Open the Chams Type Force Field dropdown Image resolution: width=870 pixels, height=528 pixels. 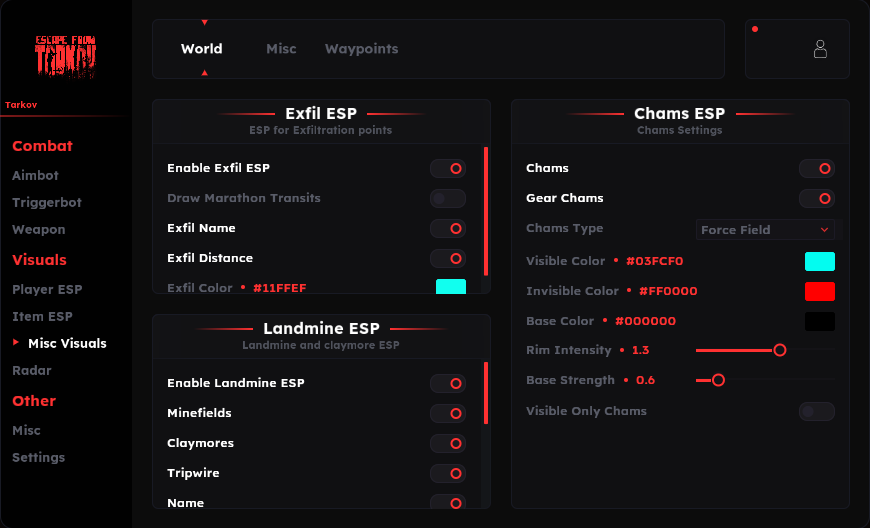point(765,230)
